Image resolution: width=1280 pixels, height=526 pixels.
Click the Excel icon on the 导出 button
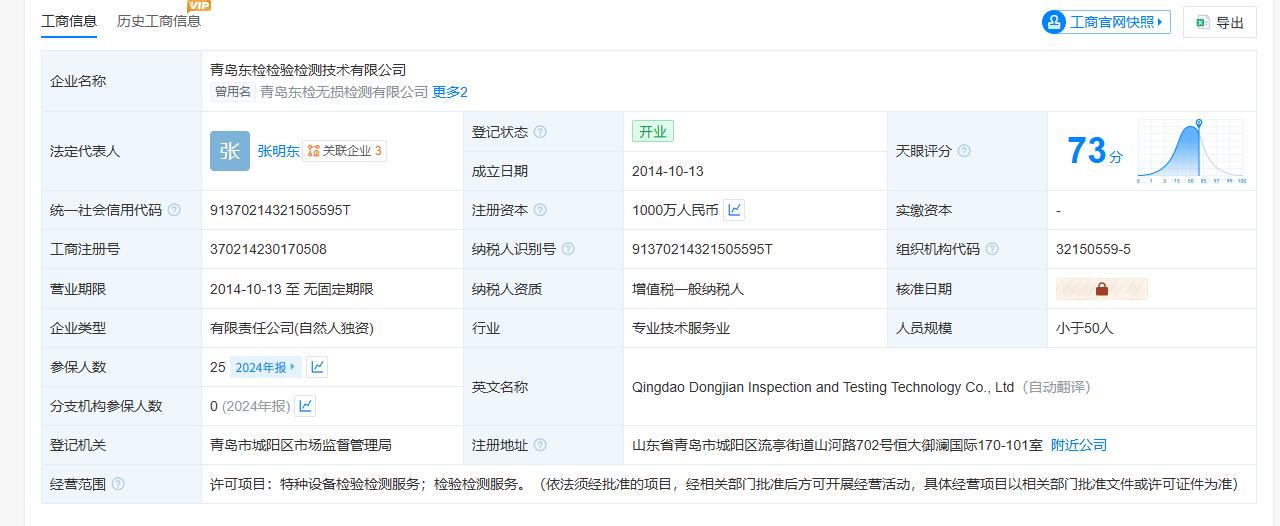pos(1203,22)
